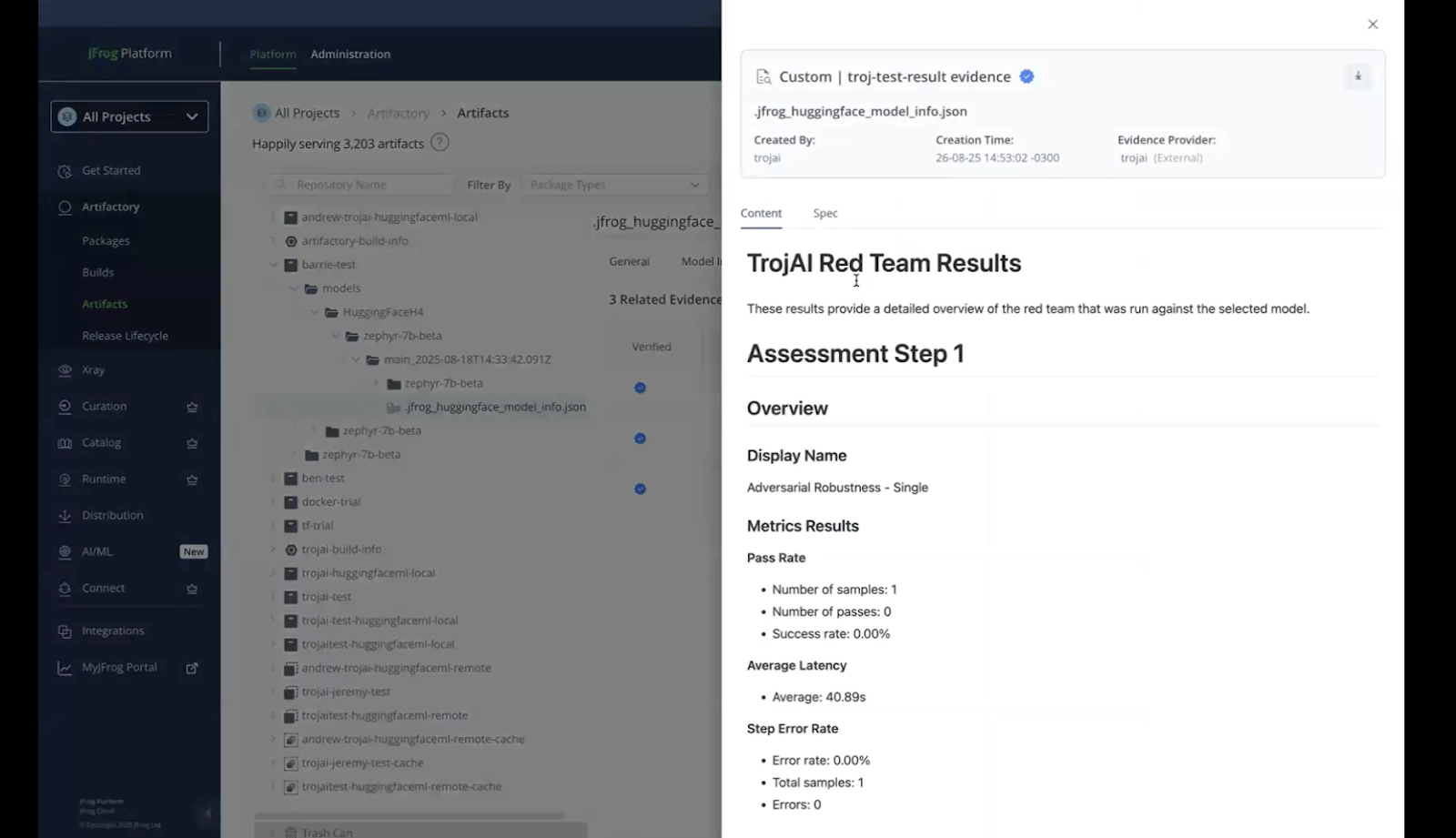Collapse the sidebar with the arrow
This screenshot has width=1456, height=838.
point(207,813)
